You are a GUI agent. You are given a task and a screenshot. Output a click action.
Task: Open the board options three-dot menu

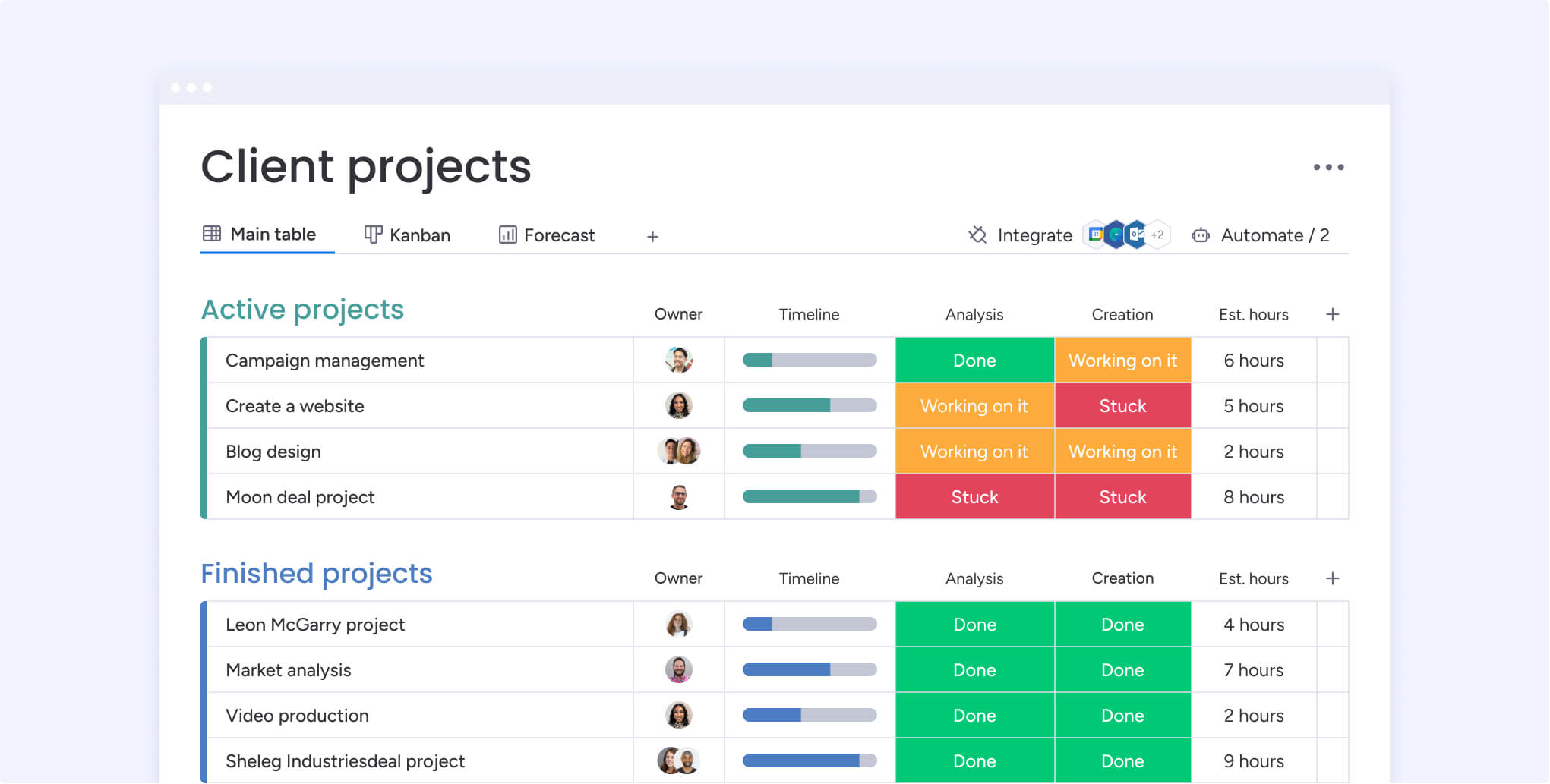[x=1327, y=167]
